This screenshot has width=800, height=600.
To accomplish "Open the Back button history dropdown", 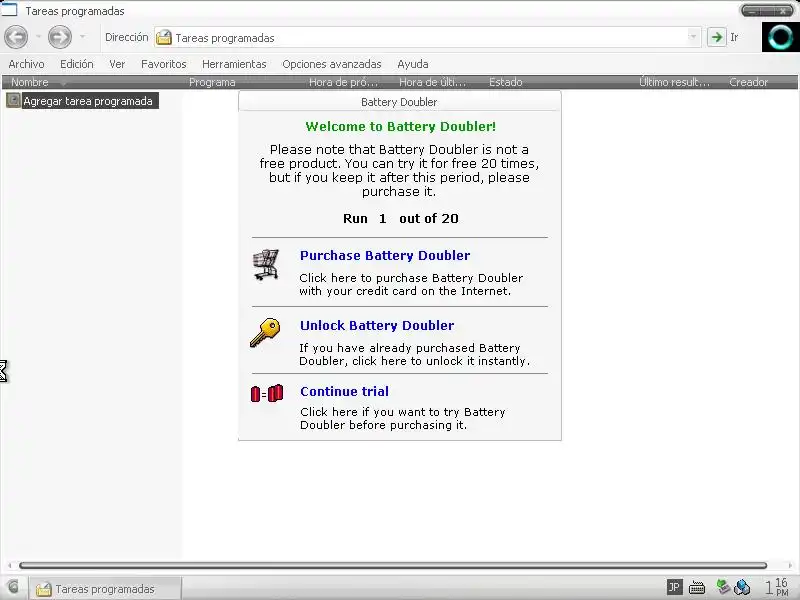I will [x=38, y=37].
